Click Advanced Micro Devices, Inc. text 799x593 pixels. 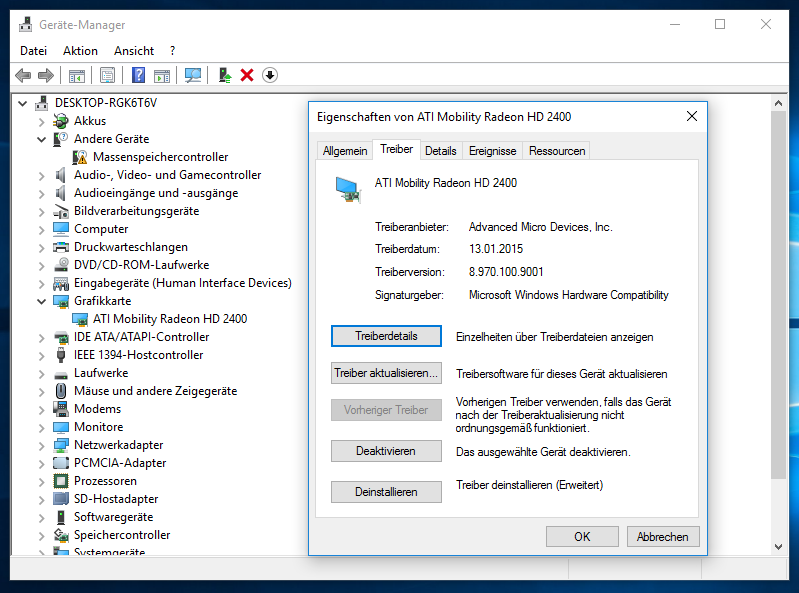541,227
